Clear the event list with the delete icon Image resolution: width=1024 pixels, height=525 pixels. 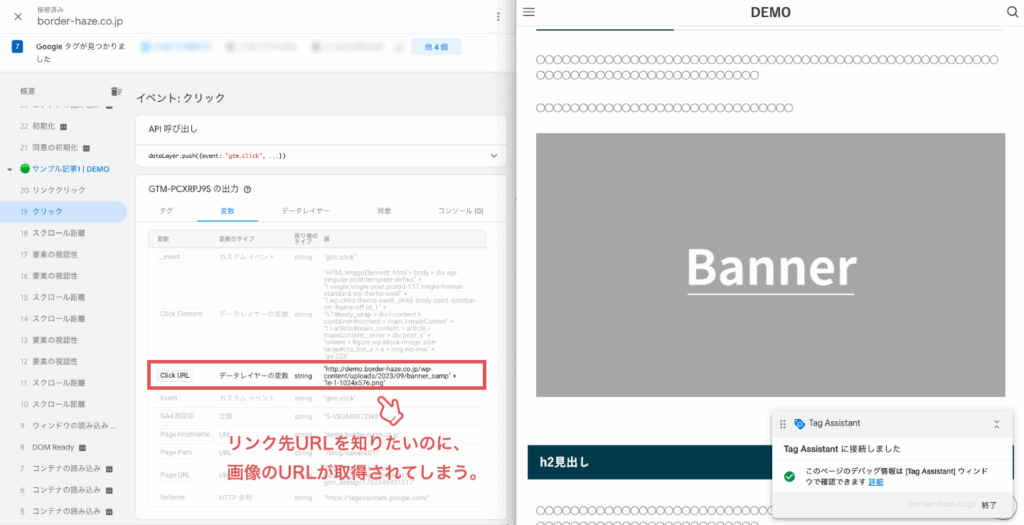[116, 91]
